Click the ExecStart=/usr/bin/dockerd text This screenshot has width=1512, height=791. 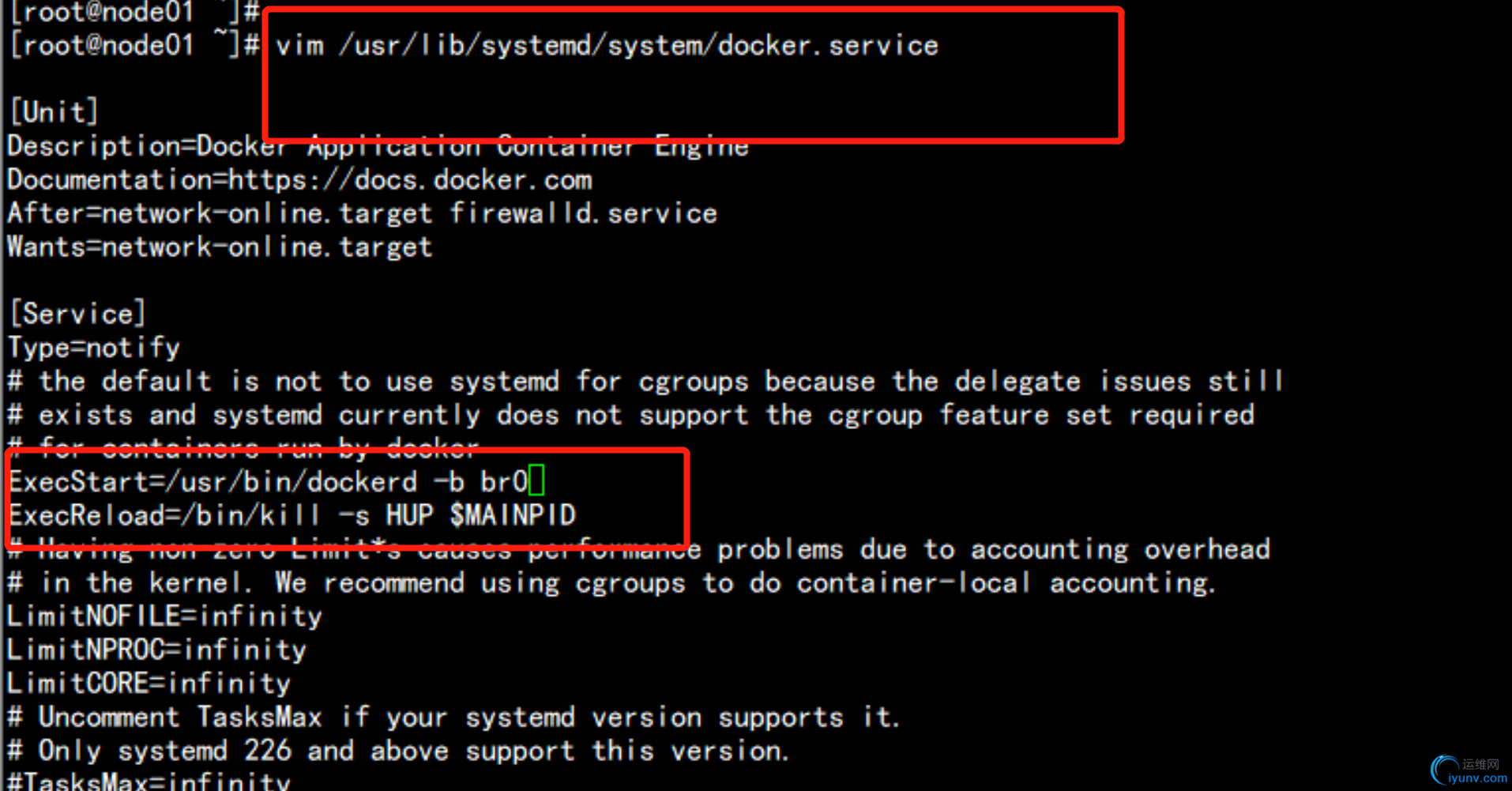coord(213,482)
